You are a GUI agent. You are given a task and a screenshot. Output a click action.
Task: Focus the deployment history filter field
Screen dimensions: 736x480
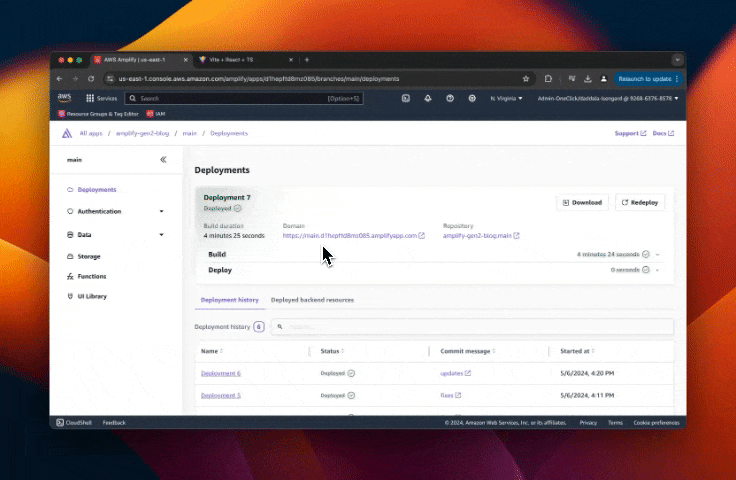point(472,327)
